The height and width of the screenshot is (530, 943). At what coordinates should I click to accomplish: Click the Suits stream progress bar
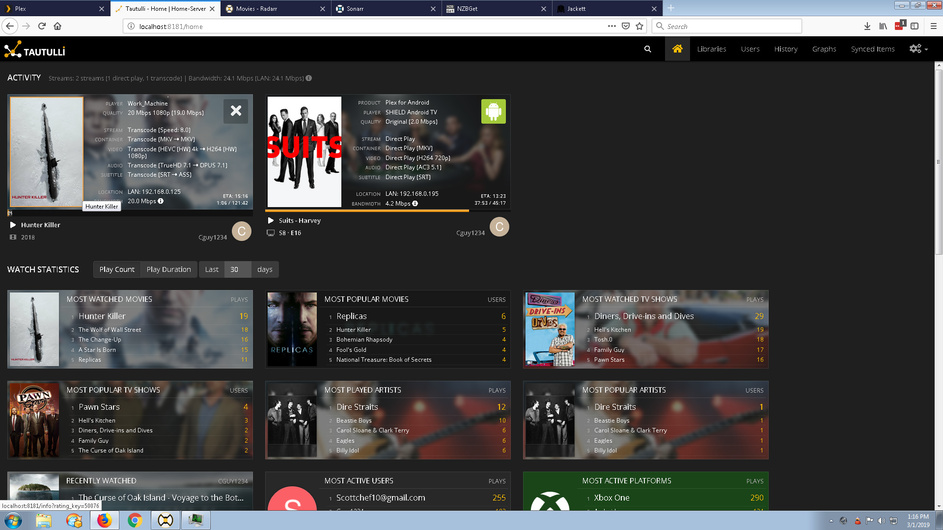[x=388, y=211]
